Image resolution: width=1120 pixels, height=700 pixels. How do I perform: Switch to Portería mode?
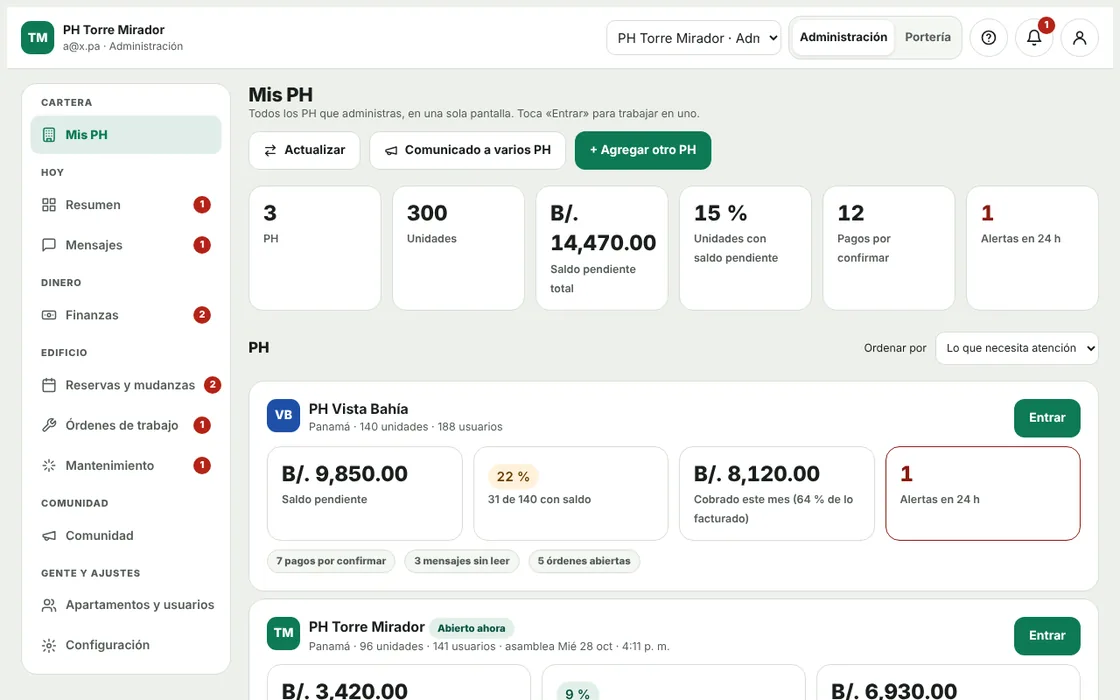click(x=927, y=37)
